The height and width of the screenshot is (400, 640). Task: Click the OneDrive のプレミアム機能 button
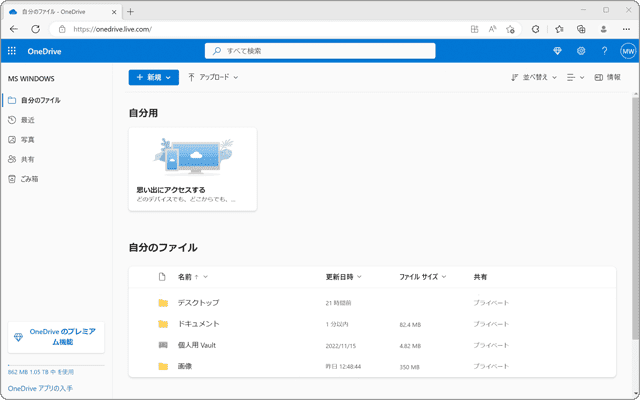pos(56,337)
